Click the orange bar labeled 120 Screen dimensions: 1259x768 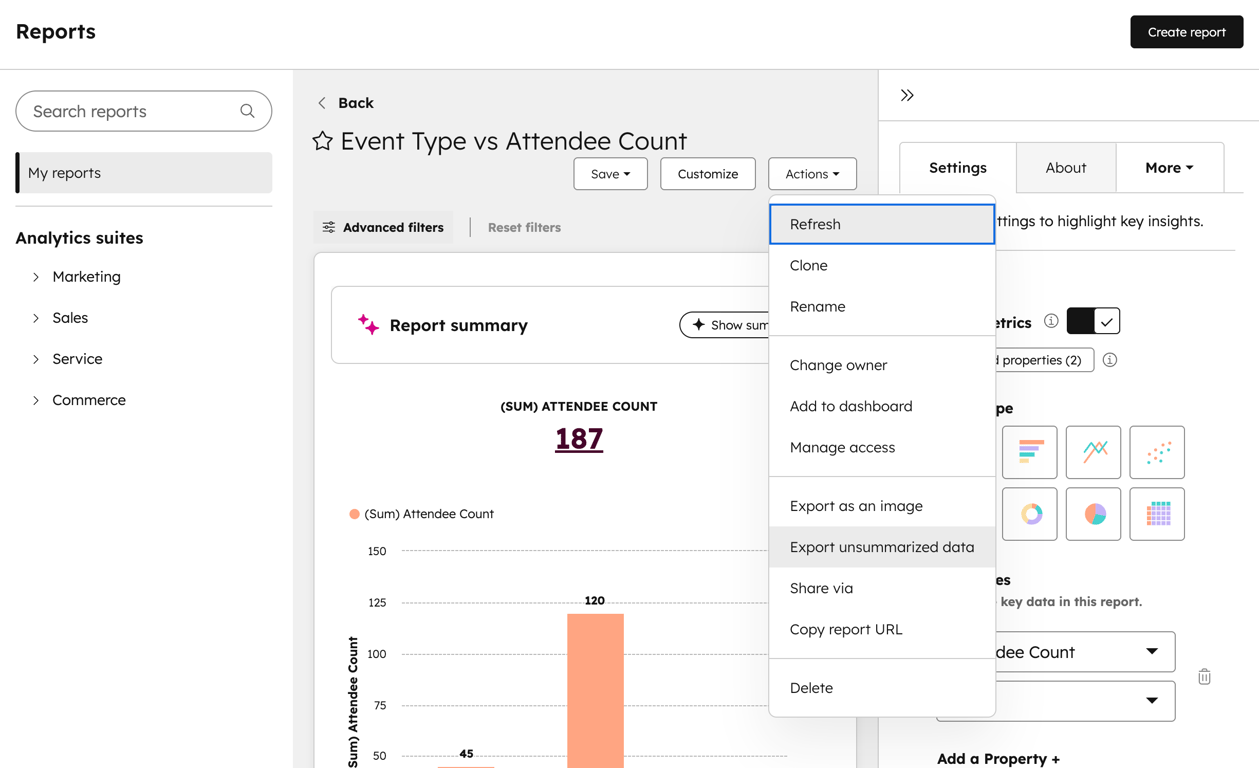(x=595, y=690)
